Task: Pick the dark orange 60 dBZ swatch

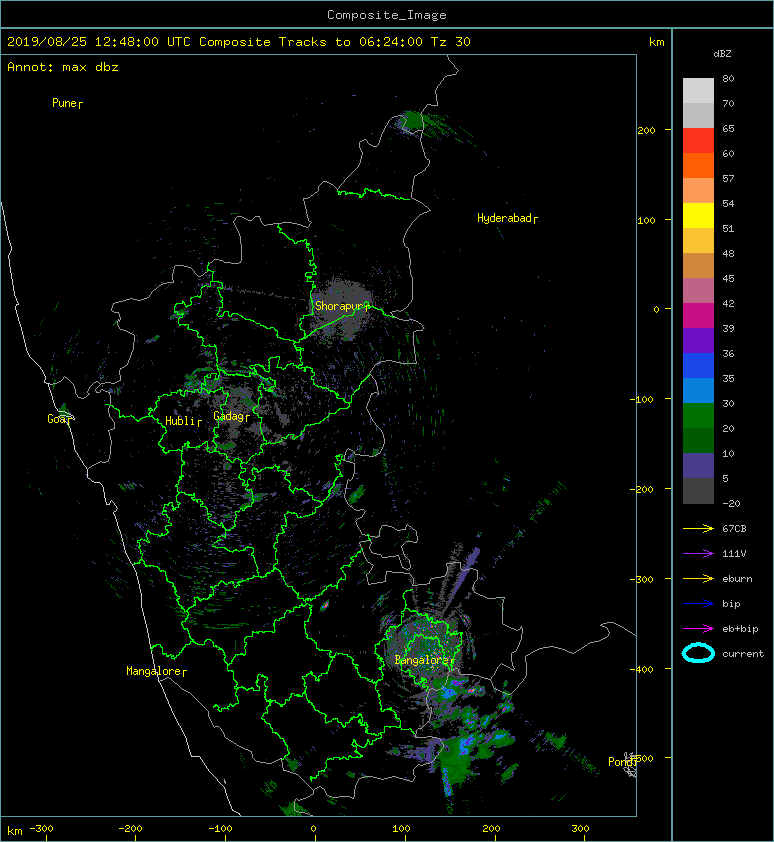Action: (x=698, y=165)
